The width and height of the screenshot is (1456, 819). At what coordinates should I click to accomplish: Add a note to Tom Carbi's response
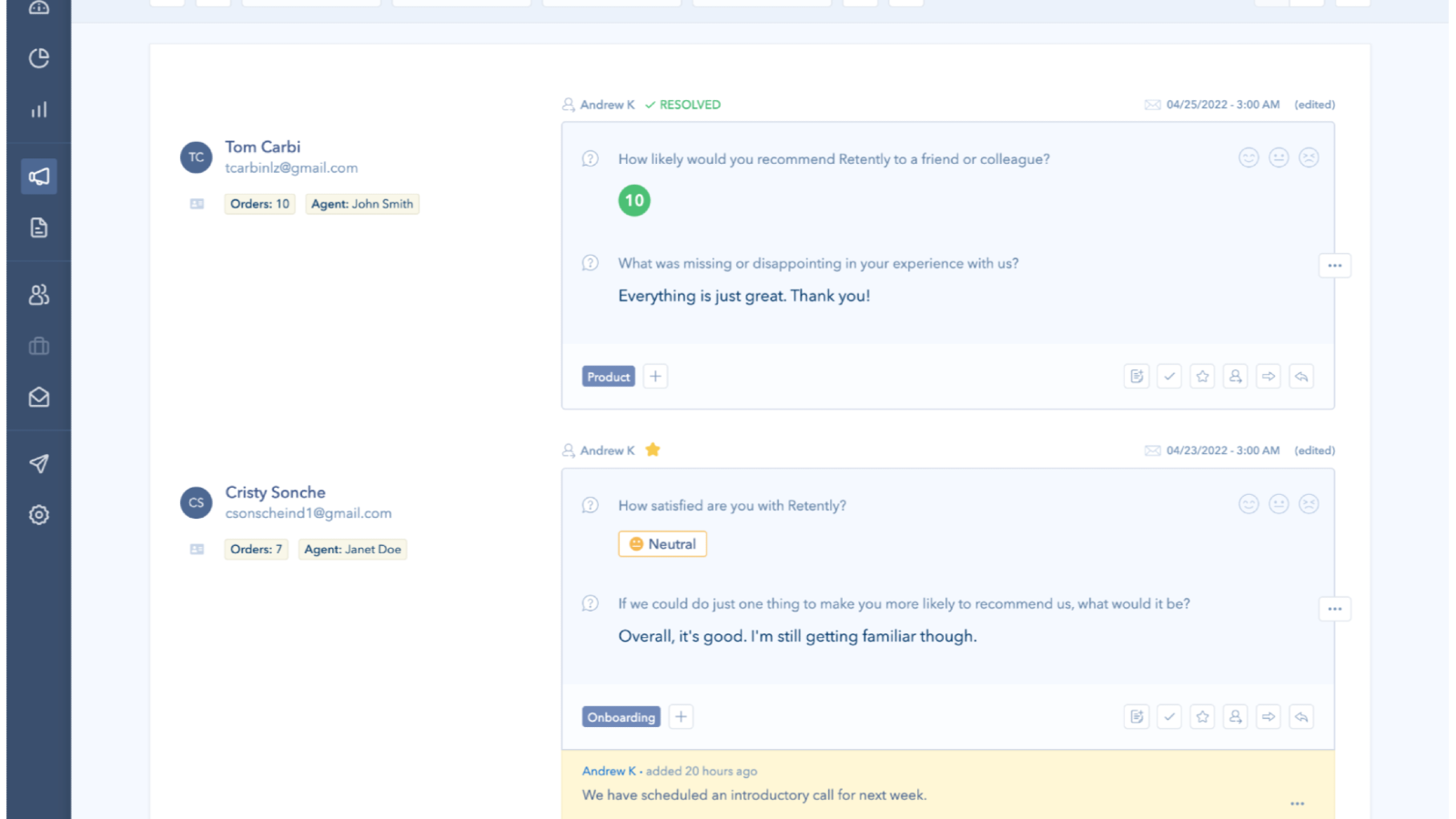[1137, 377]
